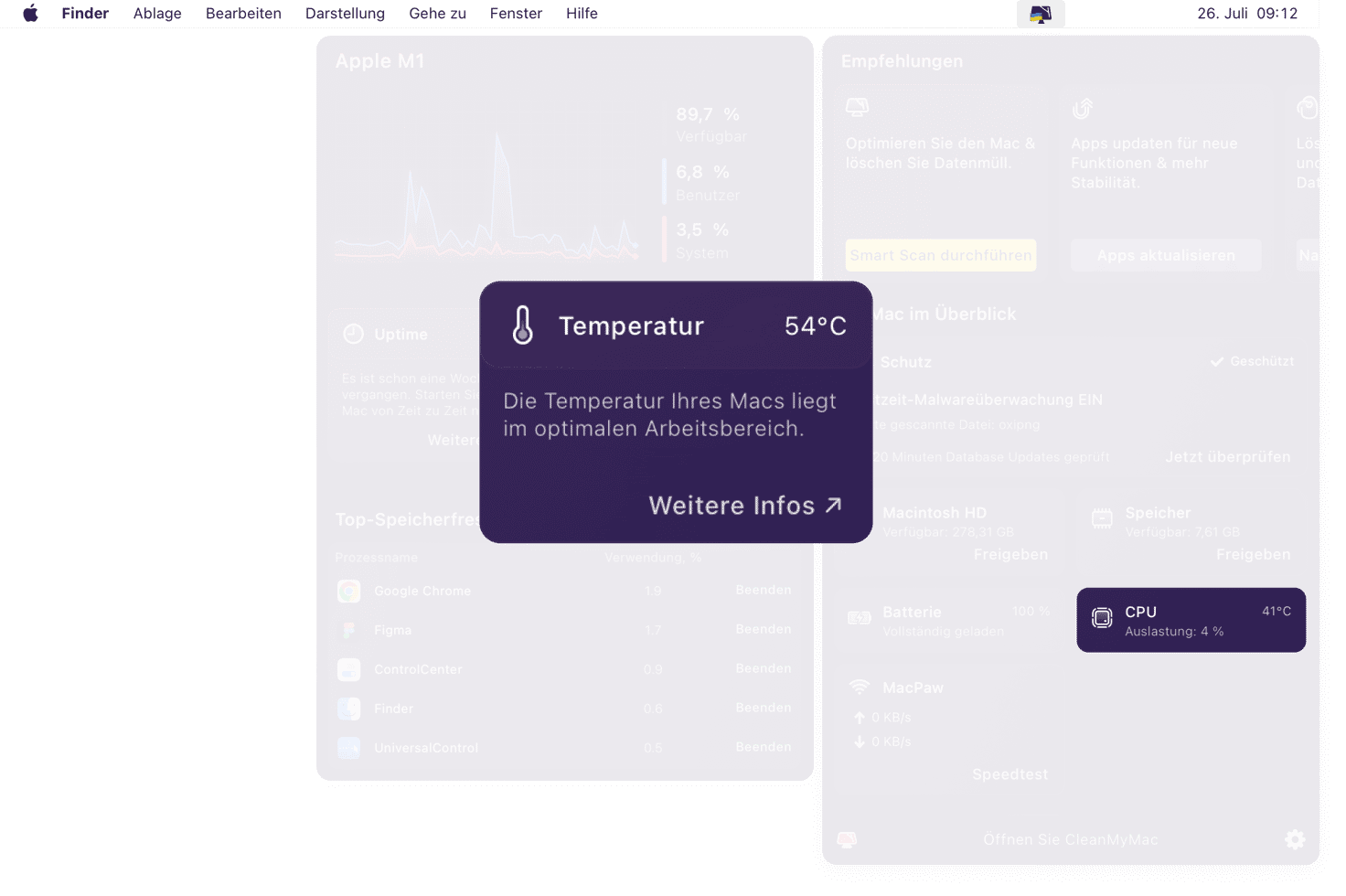The height and width of the screenshot is (896, 1346).
Task: Click the CleanMyMac logo icon at panel bottom
Action: [847, 839]
